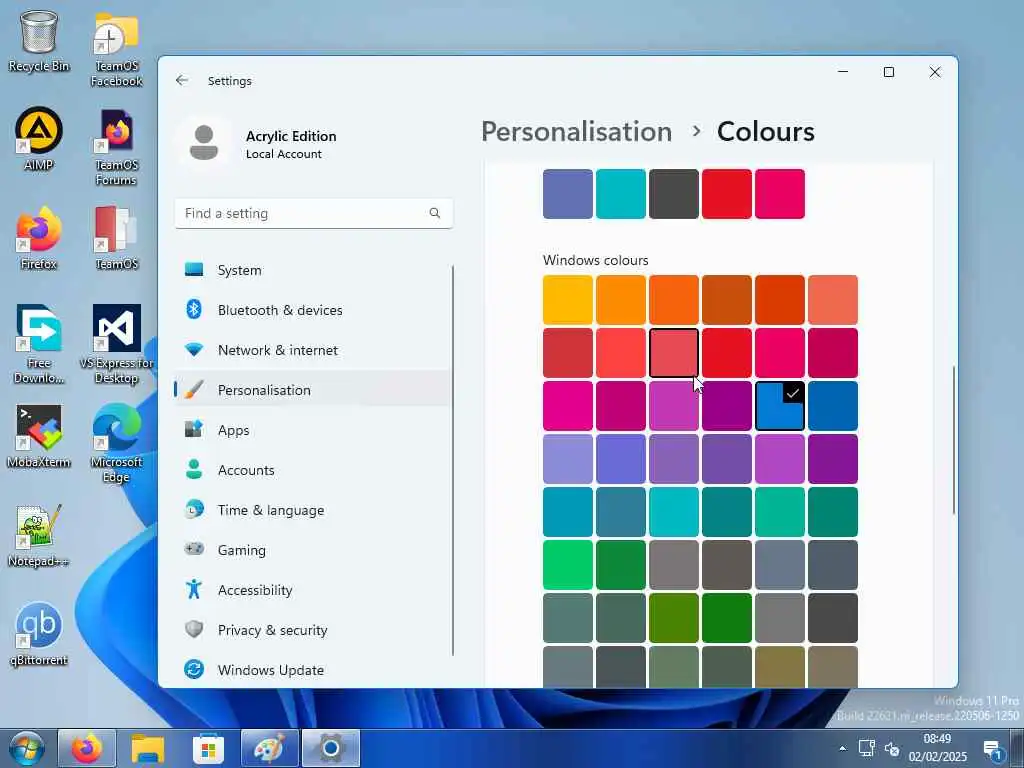Open Apps settings category
Viewport: 1024px width, 768px height.
pos(312,430)
